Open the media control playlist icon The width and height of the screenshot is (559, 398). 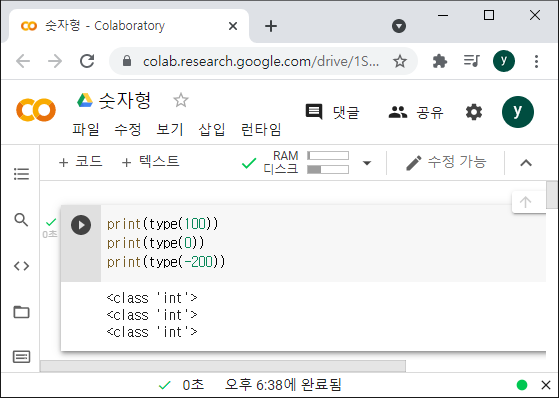click(x=472, y=61)
